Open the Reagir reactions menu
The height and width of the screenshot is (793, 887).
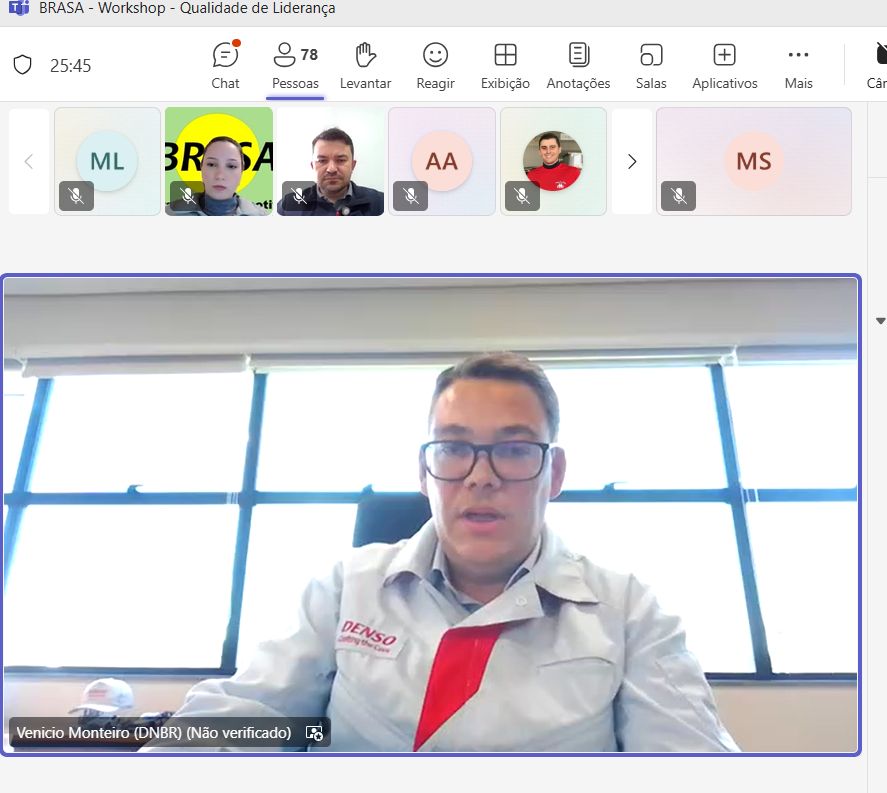coord(435,65)
